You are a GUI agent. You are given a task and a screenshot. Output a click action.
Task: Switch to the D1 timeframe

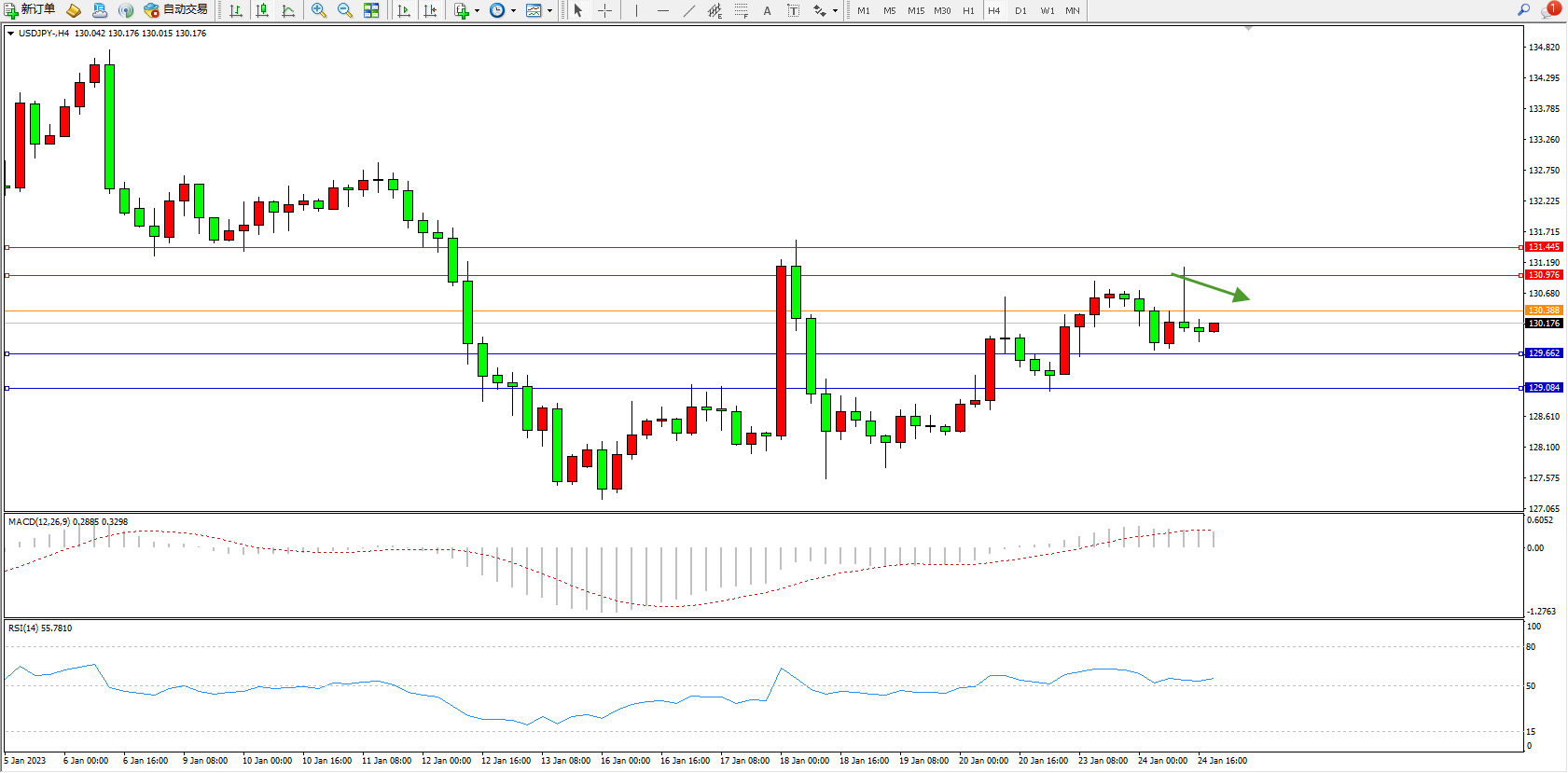click(x=1020, y=10)
